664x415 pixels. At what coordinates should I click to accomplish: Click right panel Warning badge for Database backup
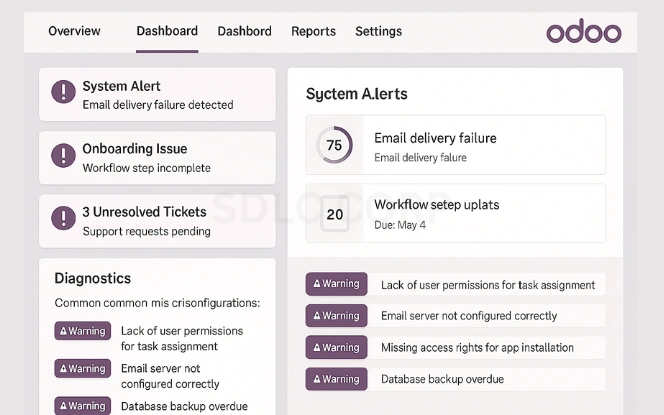[336, 379]
